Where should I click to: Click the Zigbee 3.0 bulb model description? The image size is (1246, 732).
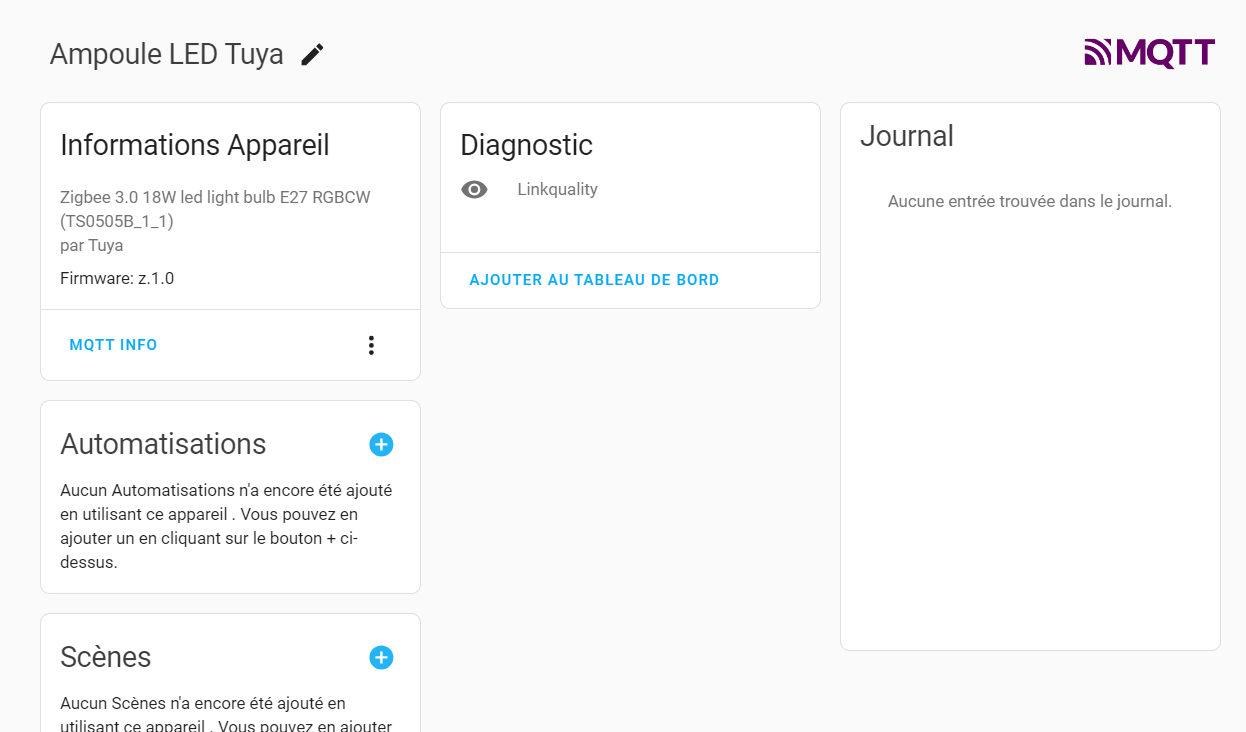tap(215, 209)
